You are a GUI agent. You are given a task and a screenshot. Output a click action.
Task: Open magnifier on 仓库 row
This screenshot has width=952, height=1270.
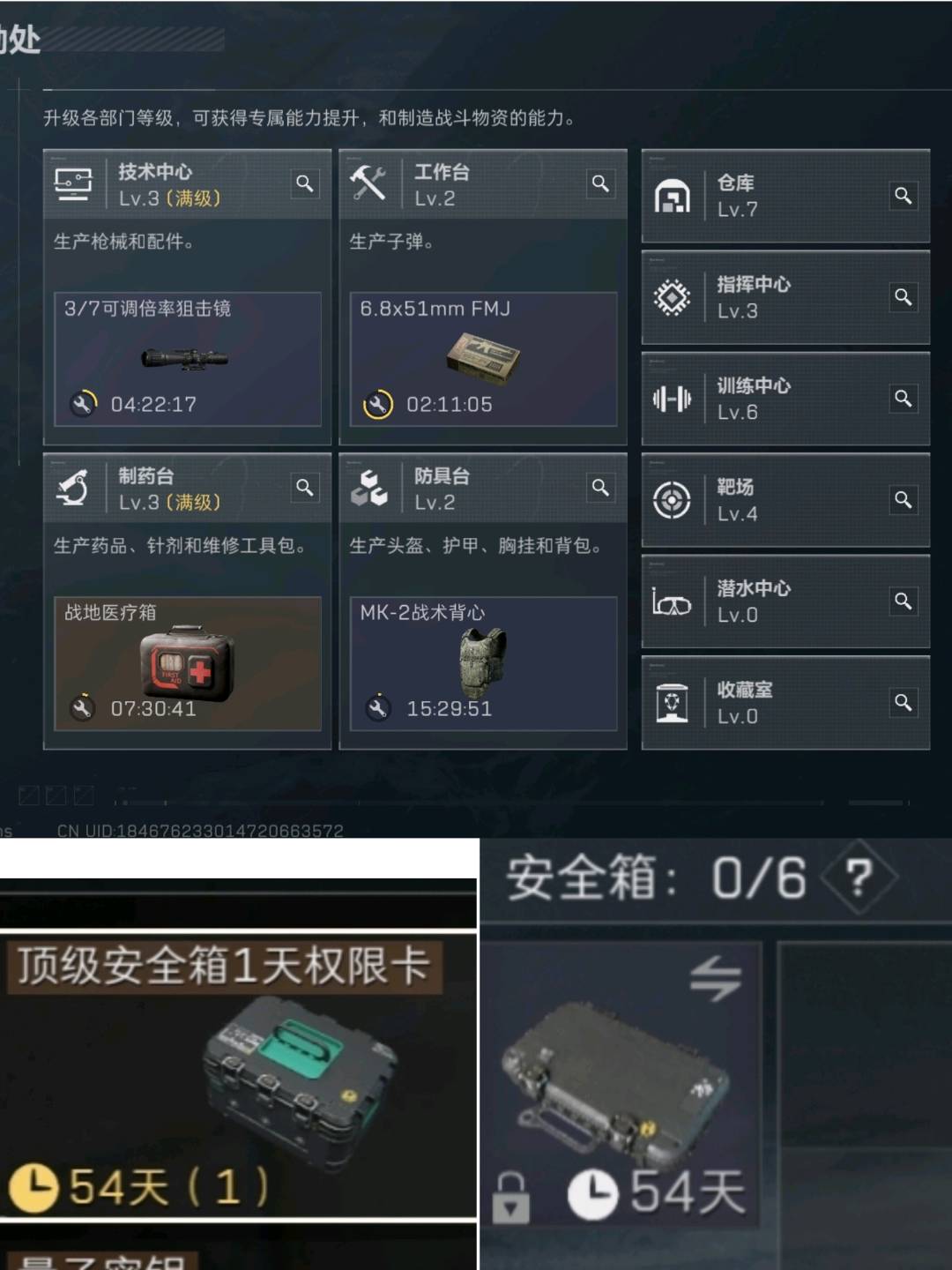click(x=903, y=196)
